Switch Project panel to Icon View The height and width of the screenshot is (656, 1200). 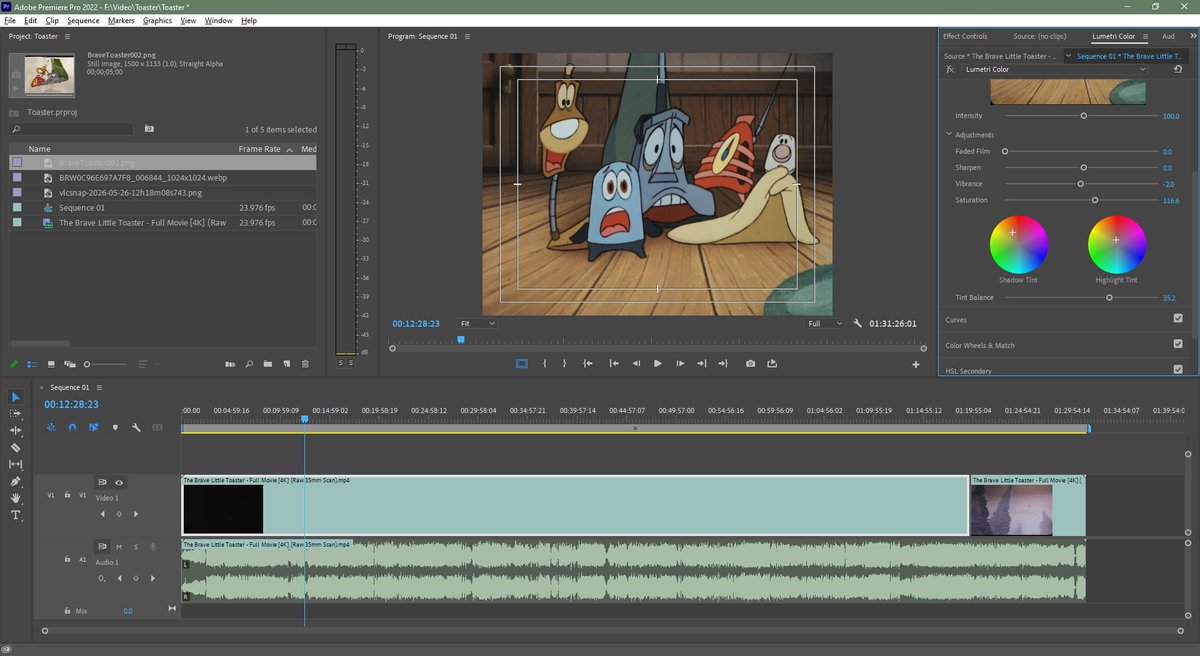[x=51, y=364]
